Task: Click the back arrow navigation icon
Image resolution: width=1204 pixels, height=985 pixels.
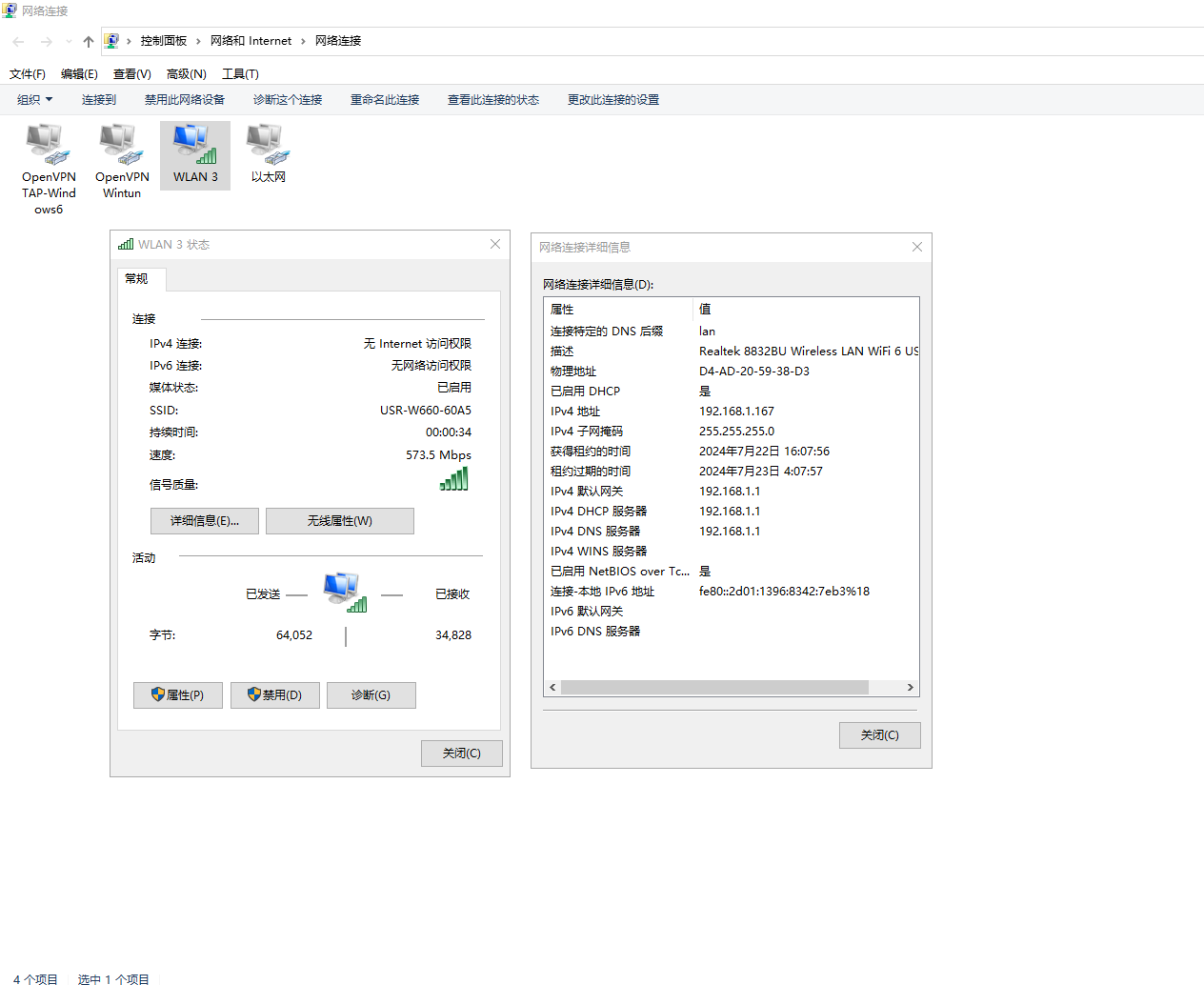Action: click(x=18, y=41)
